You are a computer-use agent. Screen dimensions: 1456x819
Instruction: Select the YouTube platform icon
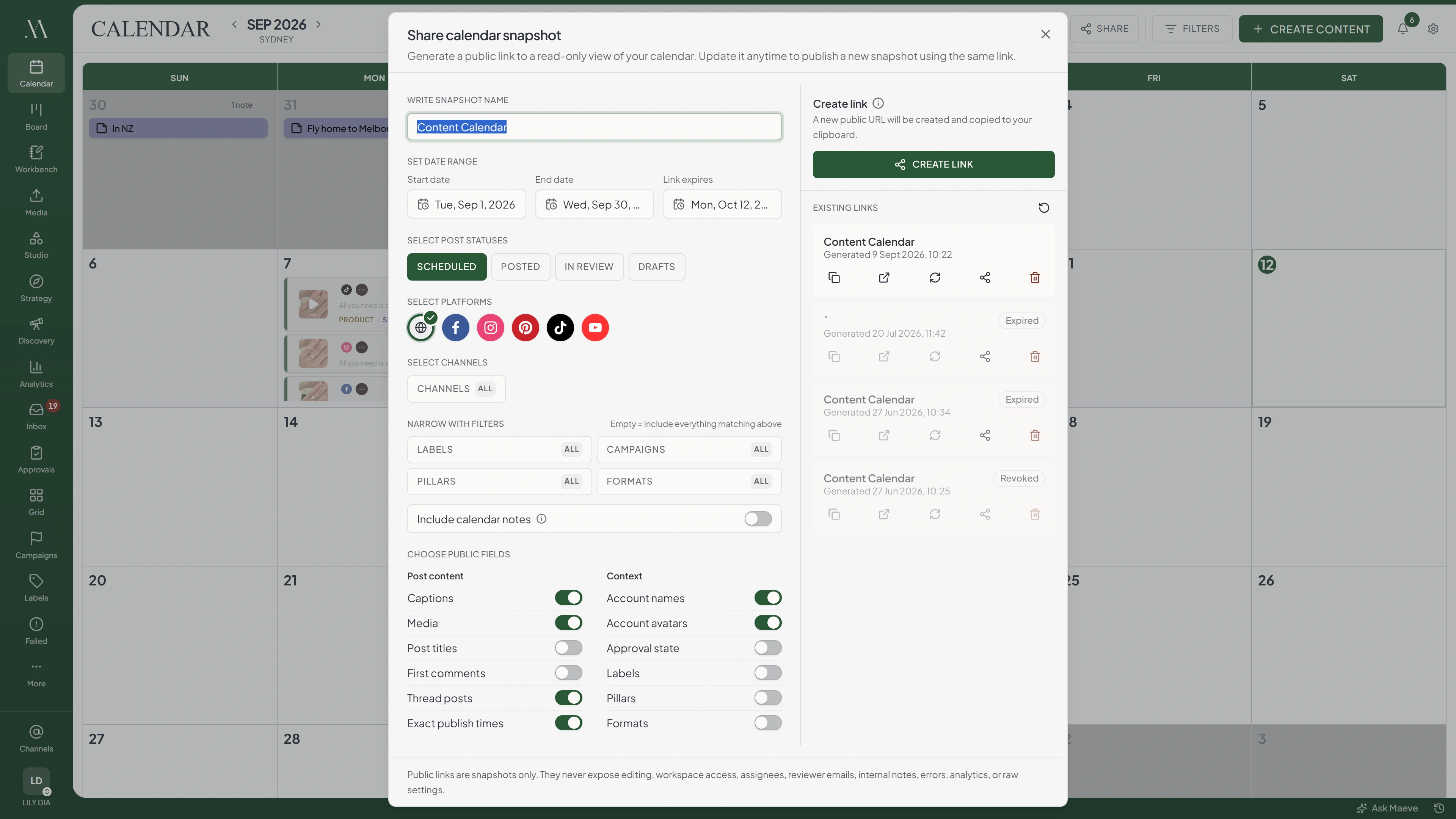coord(595,328)
